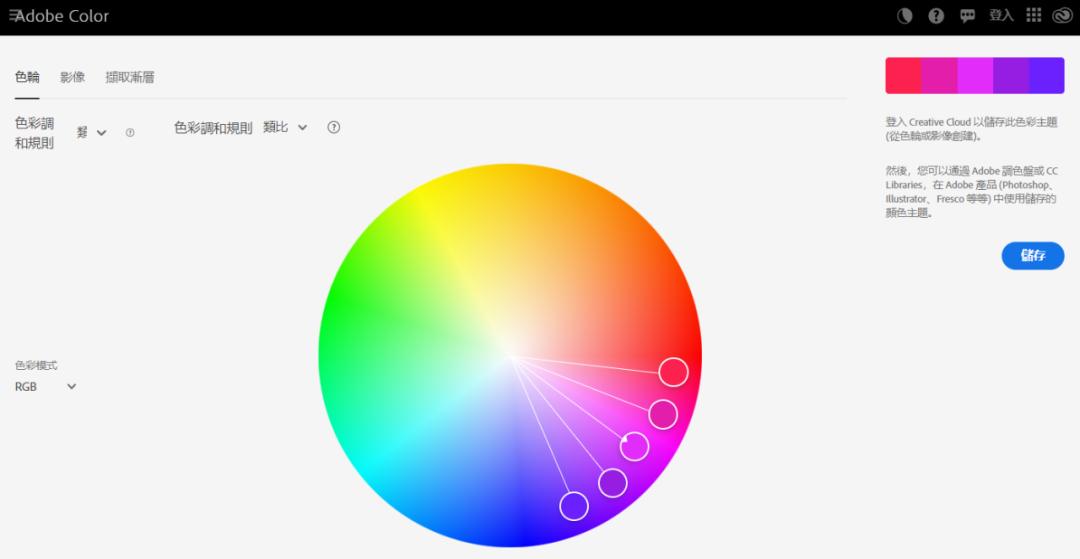
Task: Switch to the 影像 tab
Action: click(72, 77)
